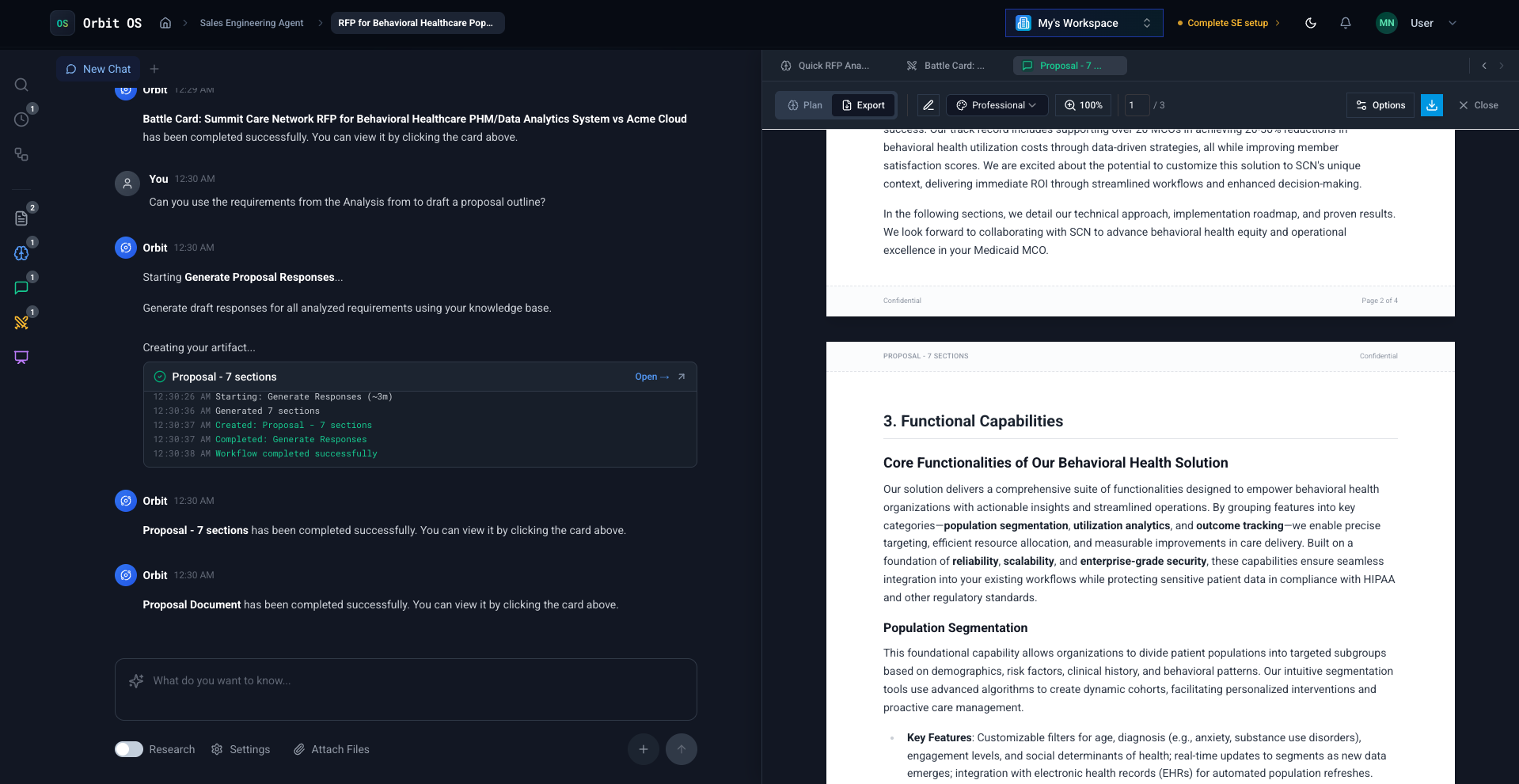Open the knowledge base brain icon
The image size is (1519, 784).
coord(21,253)
